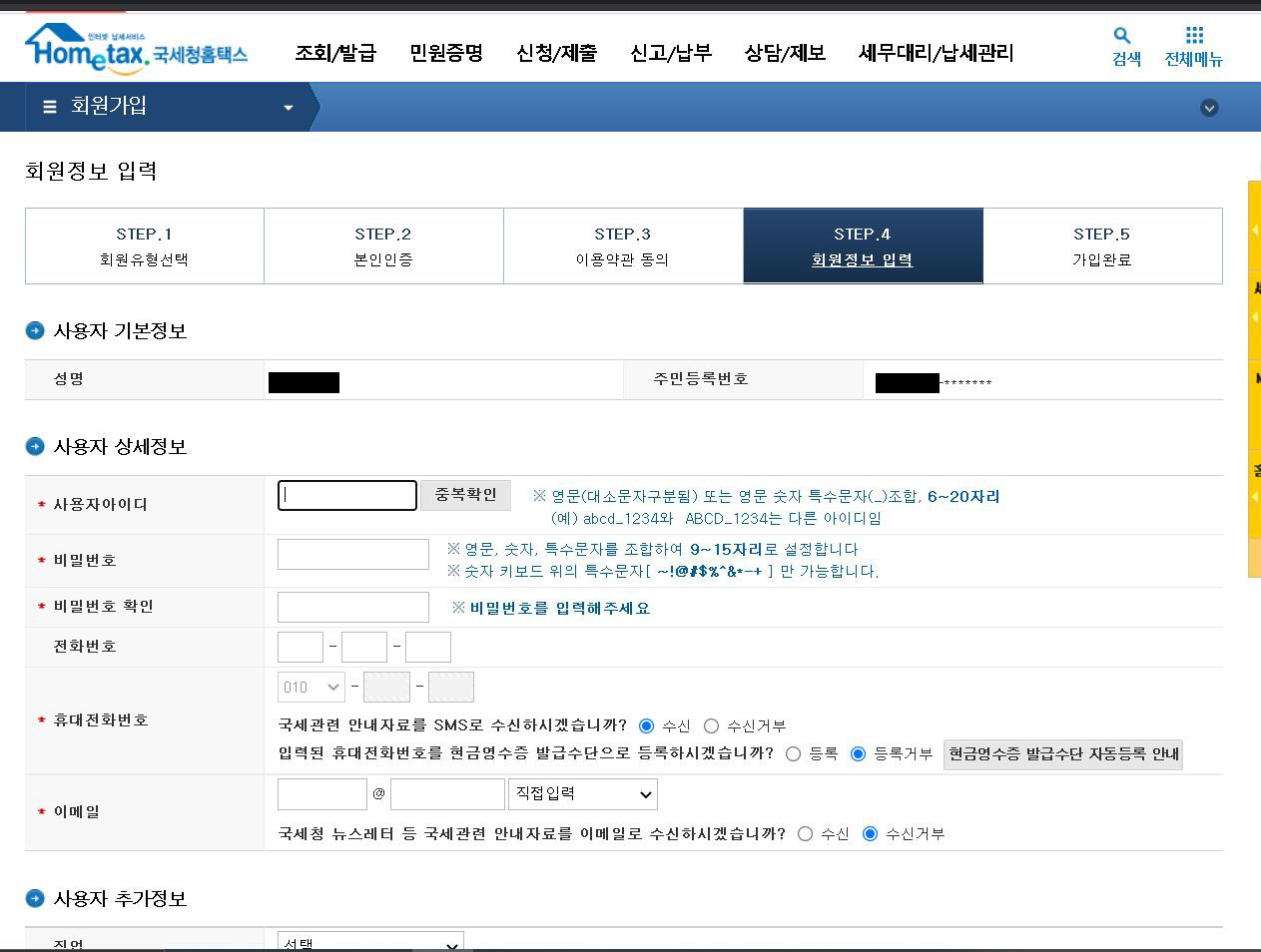1261x952 pixels.
Task: Select 현금영수증 등록거부 radio button
Action: pos(858,753)
